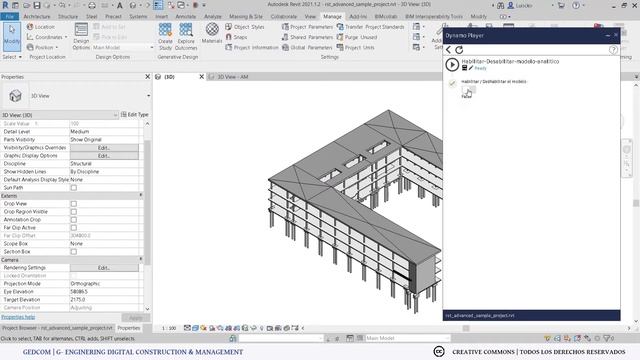This screenshot has width=640, height=360.
Task: Open the File tab
Action: tap(10, 16)
